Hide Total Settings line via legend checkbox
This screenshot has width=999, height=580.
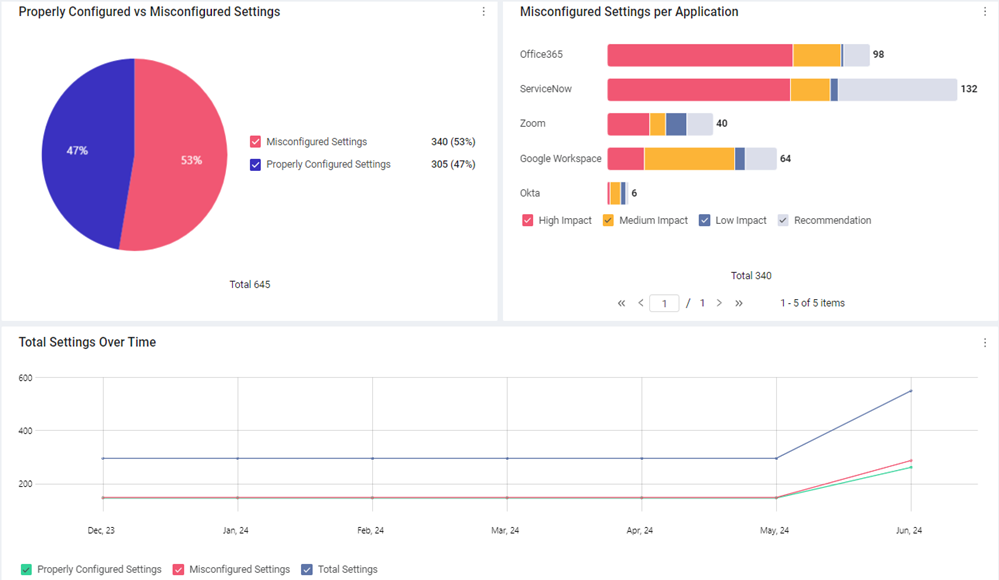coord(307,570)
